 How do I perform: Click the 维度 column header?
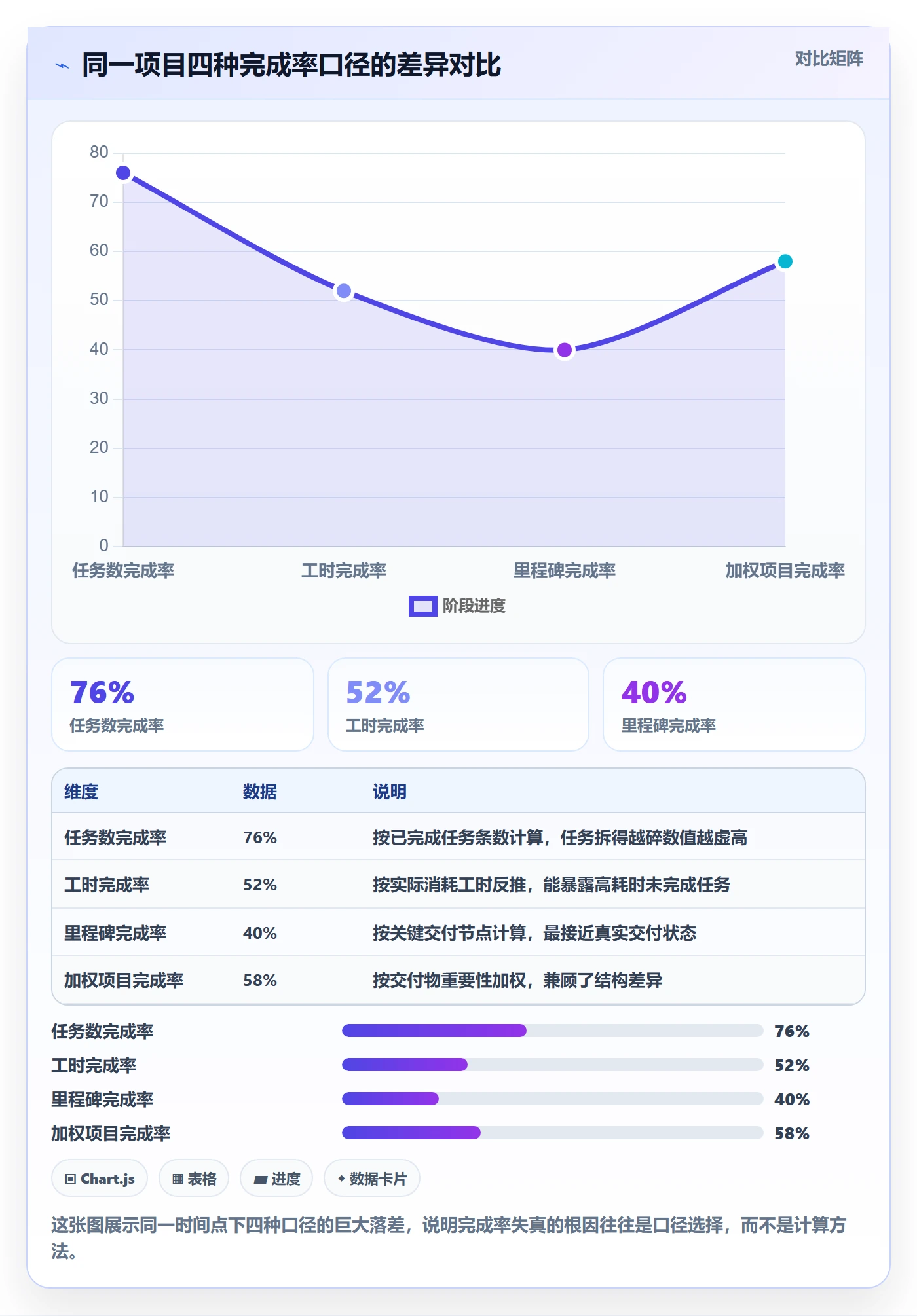click(81, 792)
